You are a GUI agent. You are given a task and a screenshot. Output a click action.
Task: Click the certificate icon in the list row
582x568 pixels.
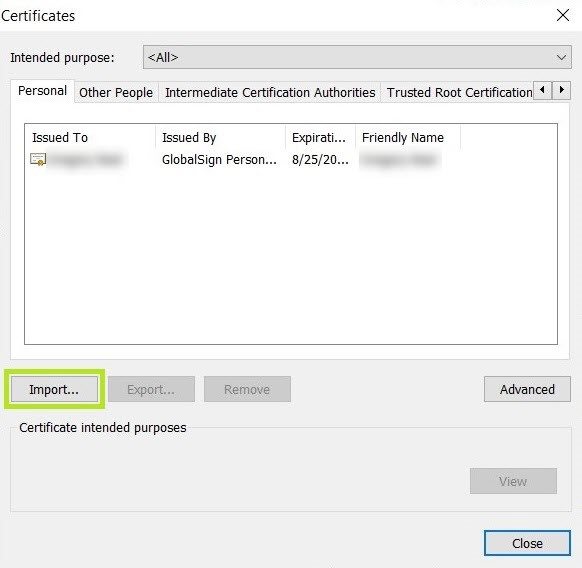(38, 160)
